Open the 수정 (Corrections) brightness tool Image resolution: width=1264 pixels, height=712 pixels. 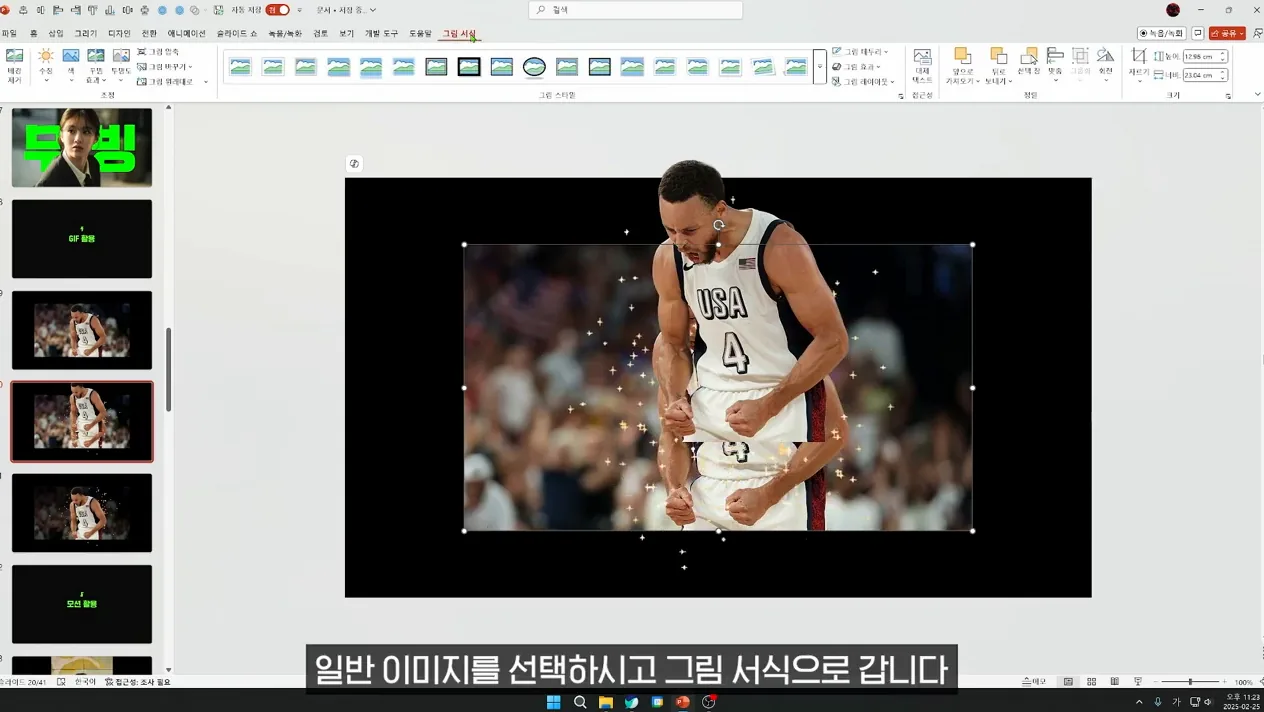(45, 66)
